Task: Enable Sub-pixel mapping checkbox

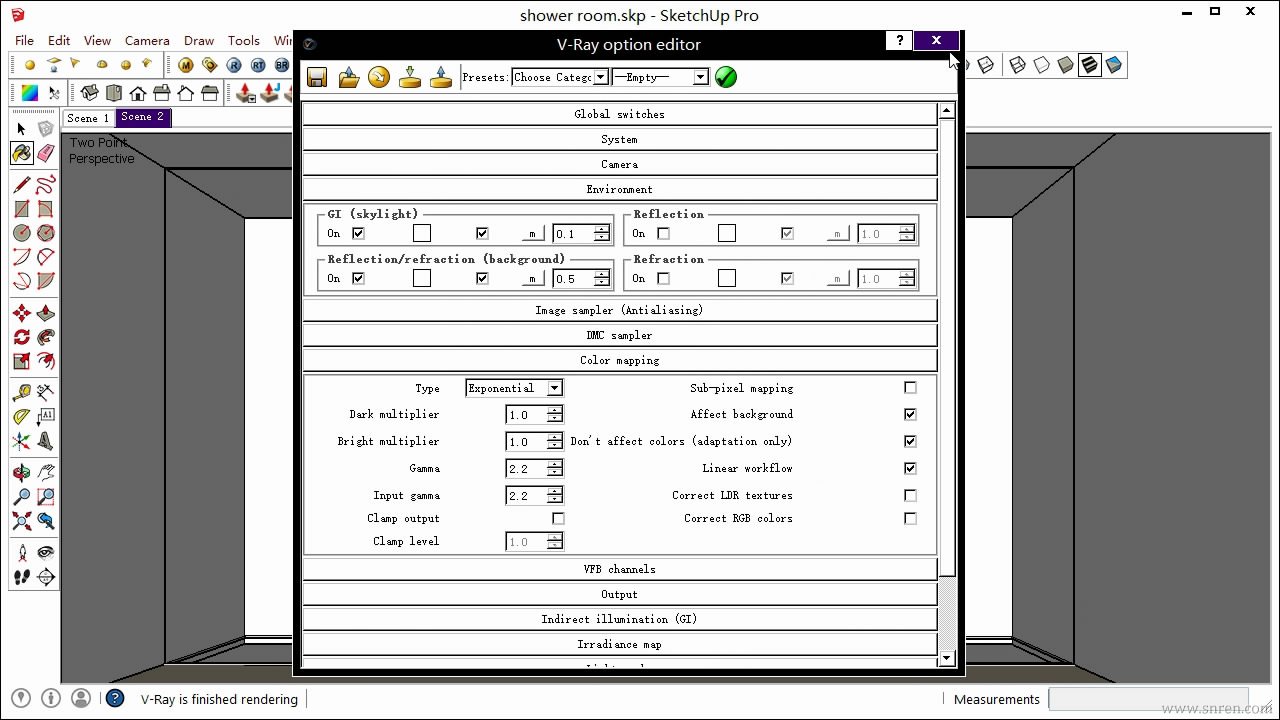Action: [x=910, y=388]
